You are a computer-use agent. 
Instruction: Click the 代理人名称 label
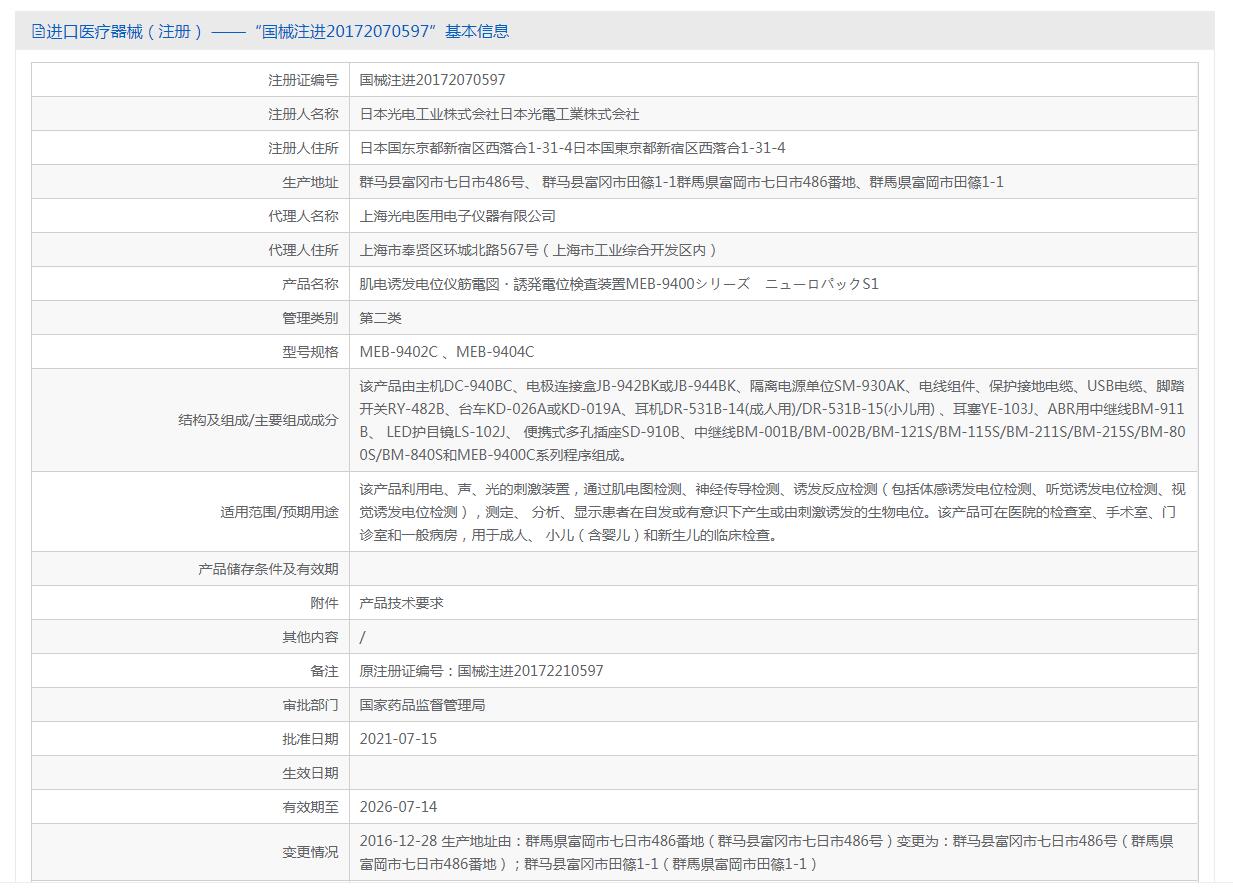(302, 216)
